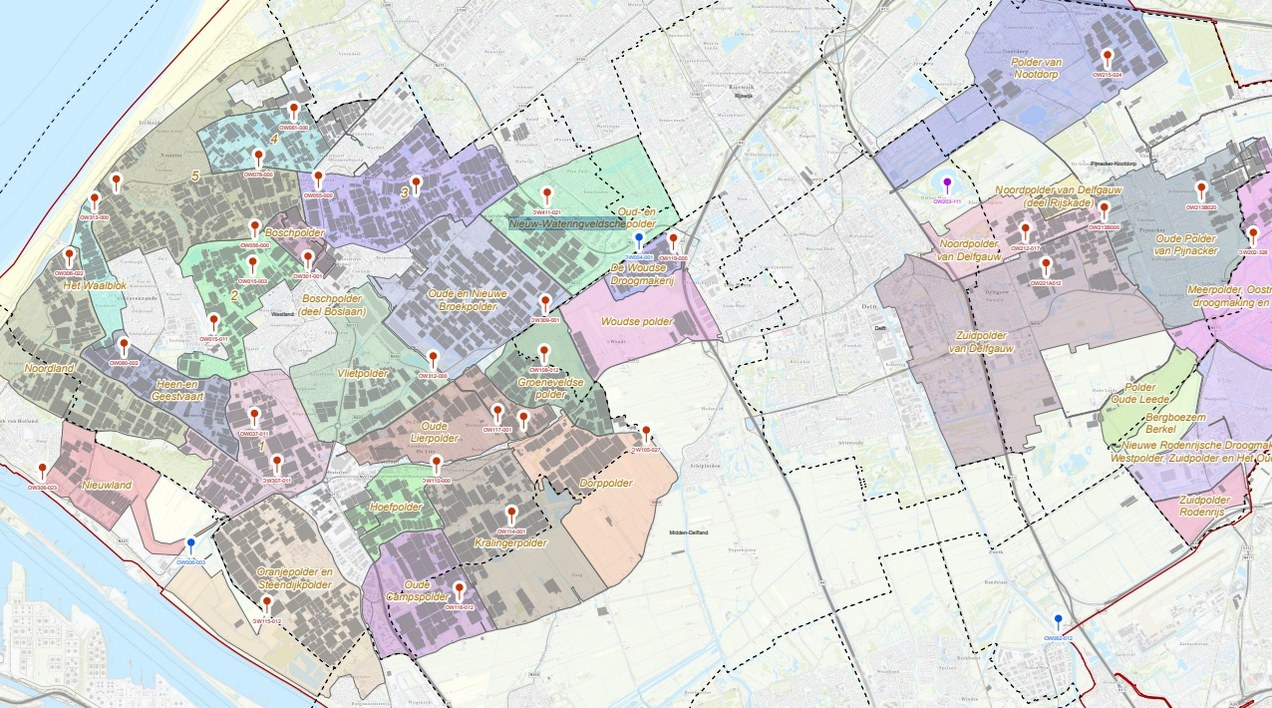This screenshot has width=1272, height=708.
Task: Click the red pin OW221A012
Action: point(1046,267)
